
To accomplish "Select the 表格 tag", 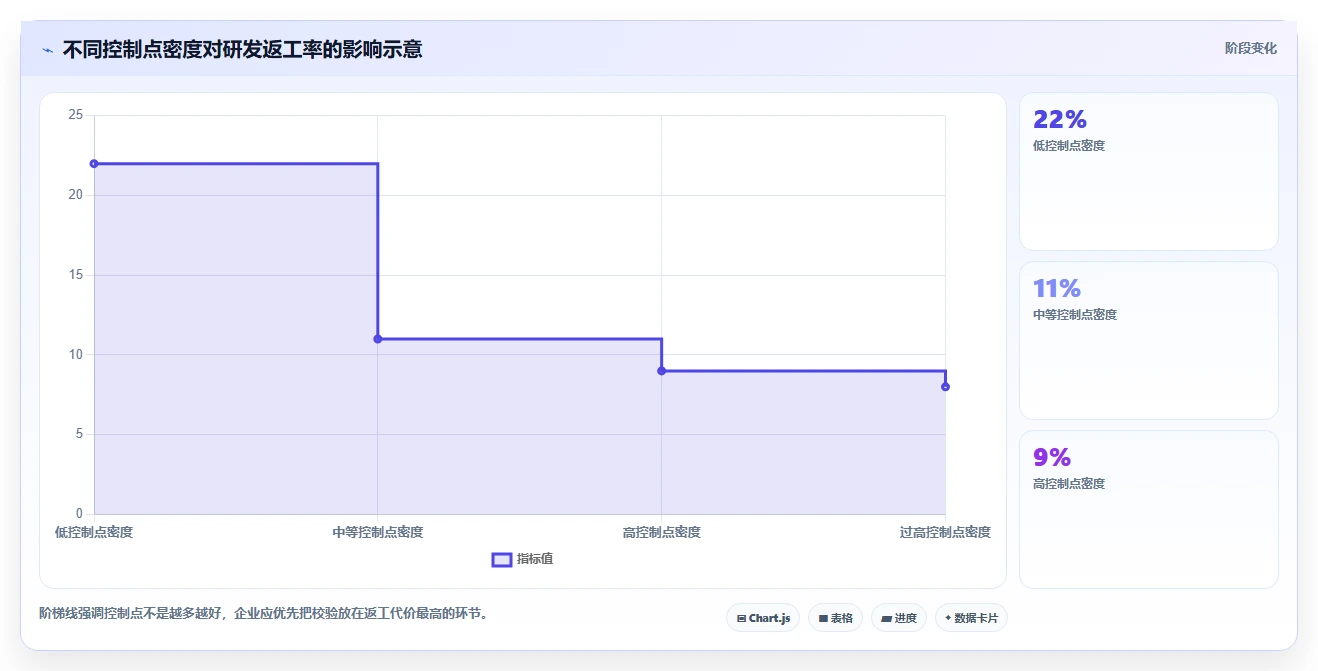I will click(835, 618).
